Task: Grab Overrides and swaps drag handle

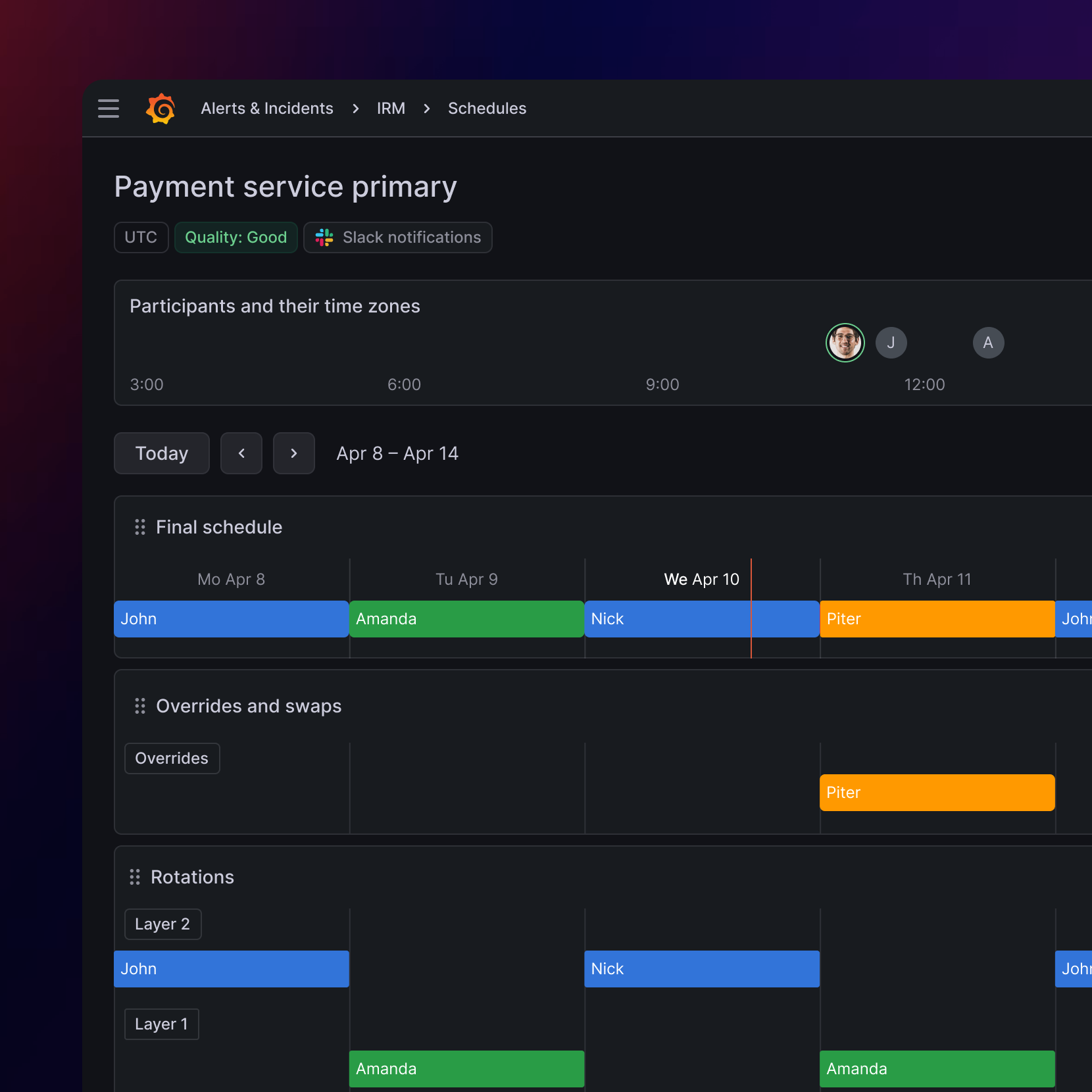Action: tap(140, 706)
